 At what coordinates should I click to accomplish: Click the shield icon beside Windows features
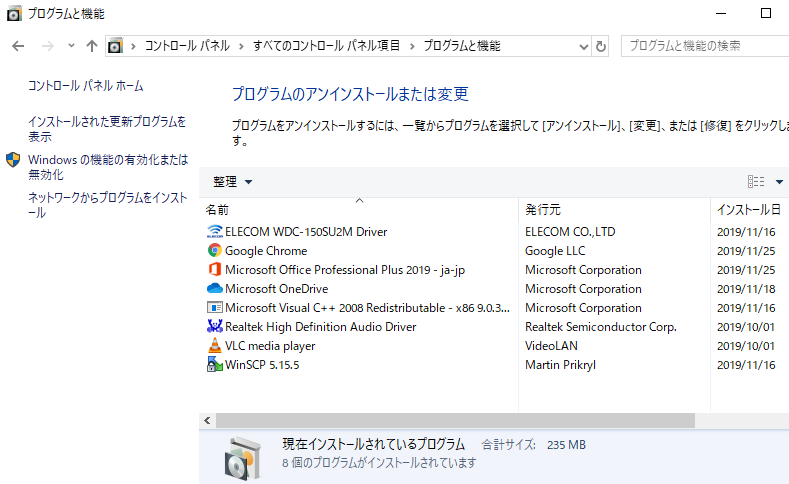pyautogui.click(x=13, y=160)
